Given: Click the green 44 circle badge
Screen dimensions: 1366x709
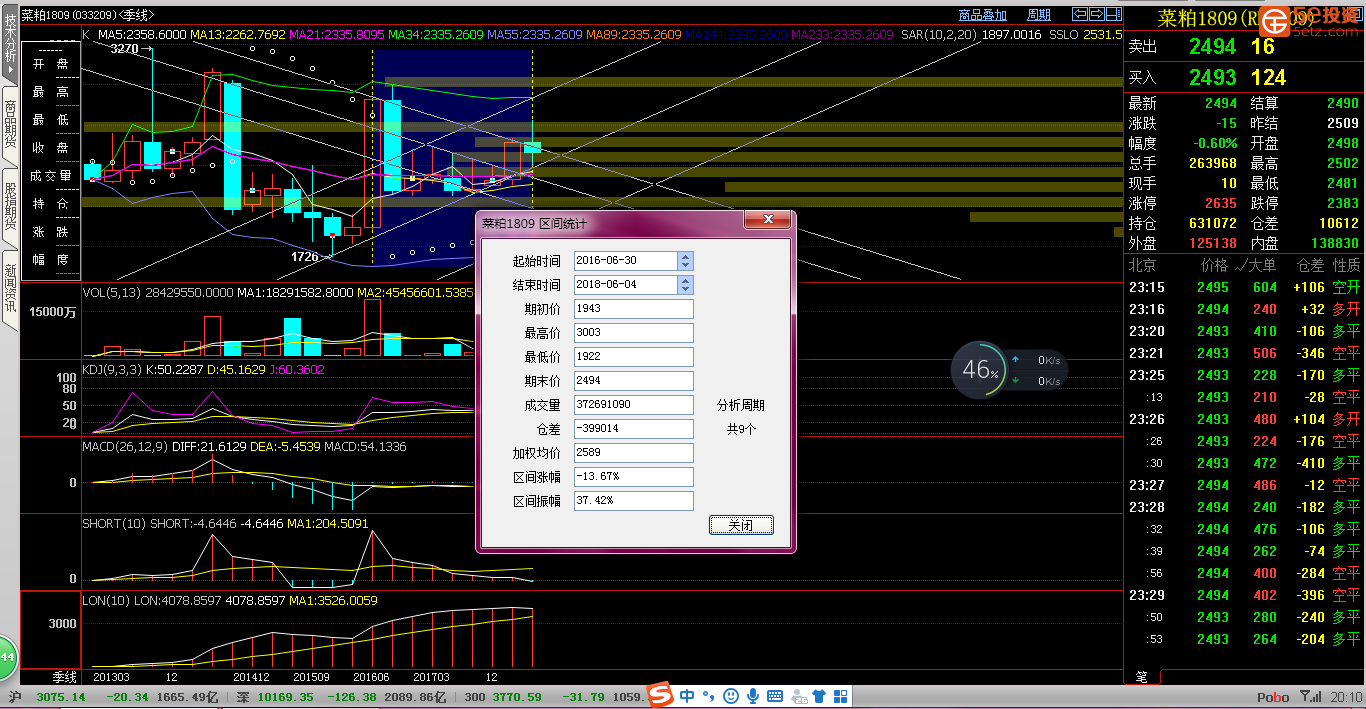Looking at the screenshot, I should [7, 657].
